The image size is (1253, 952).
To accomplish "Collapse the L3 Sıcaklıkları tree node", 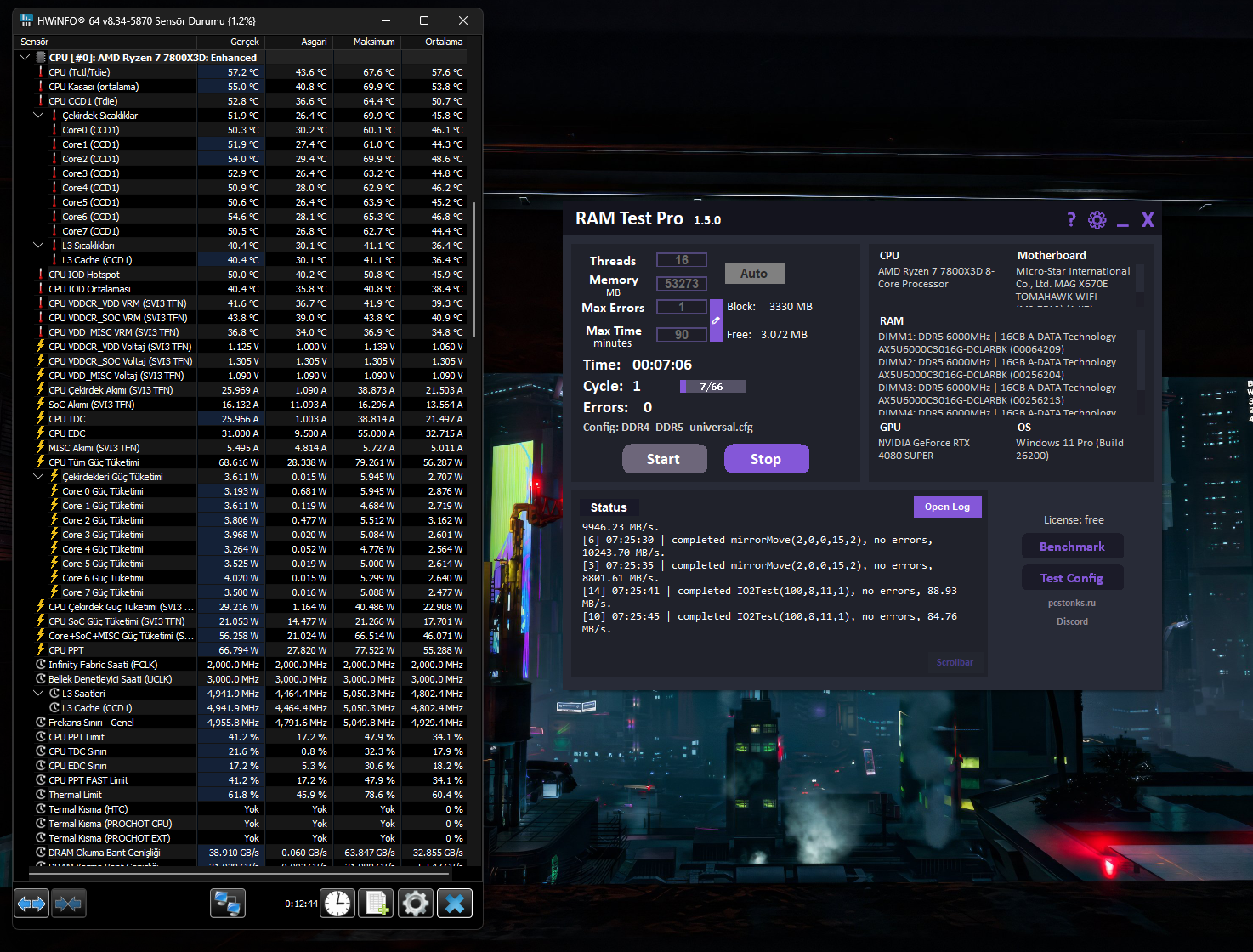I will click(x=38, y=246).
